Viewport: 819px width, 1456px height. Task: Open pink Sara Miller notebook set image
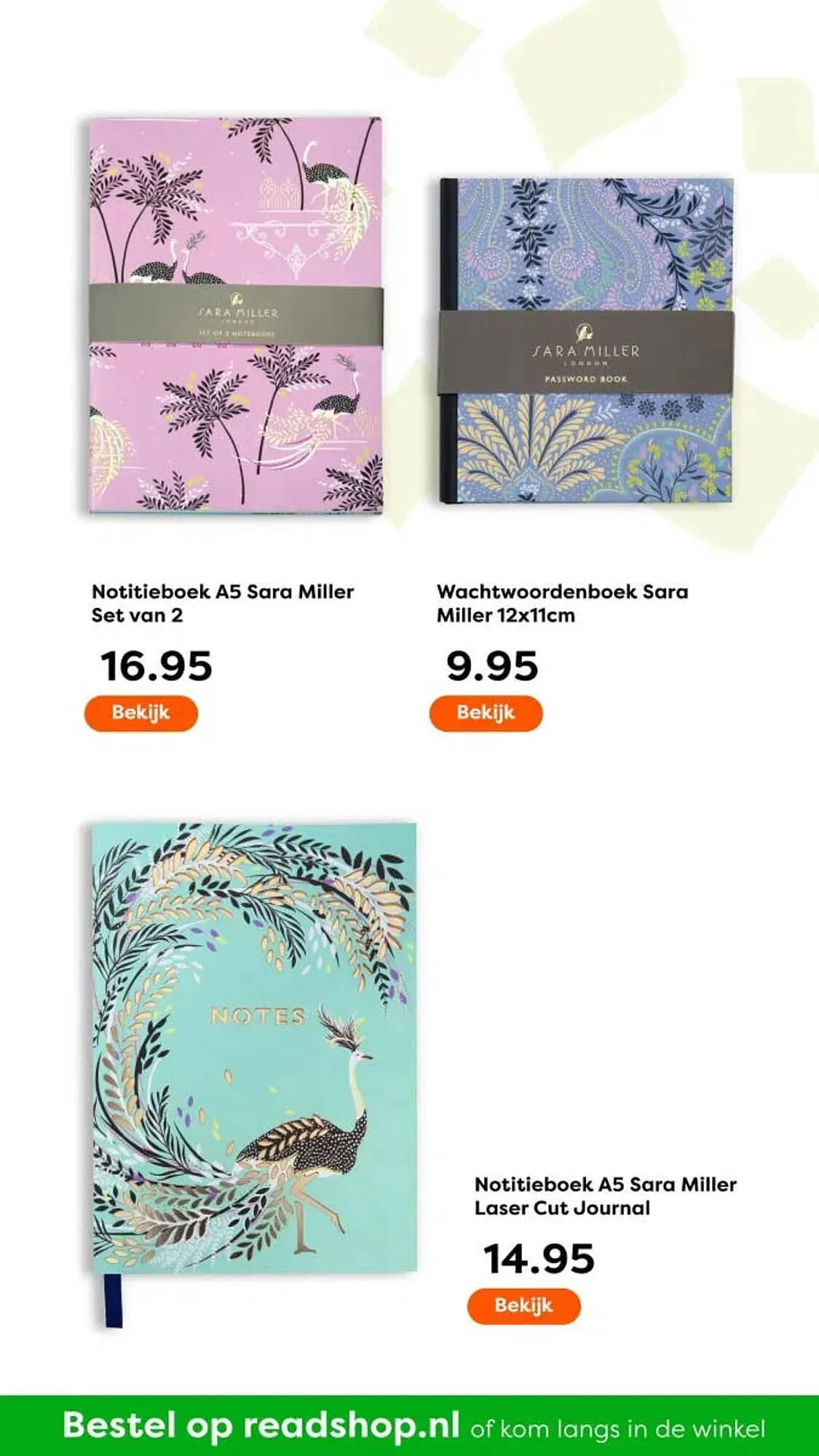tap(236, 315)
